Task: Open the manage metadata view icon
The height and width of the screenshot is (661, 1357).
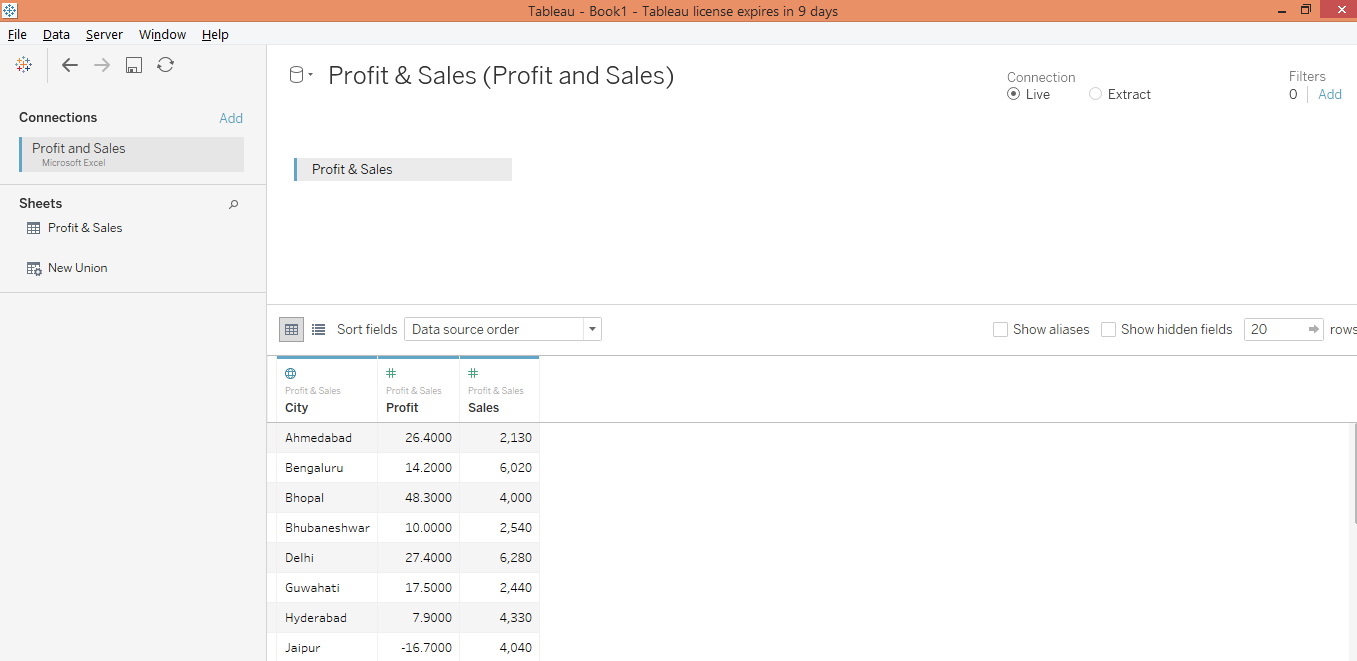Action: point(318,328)
